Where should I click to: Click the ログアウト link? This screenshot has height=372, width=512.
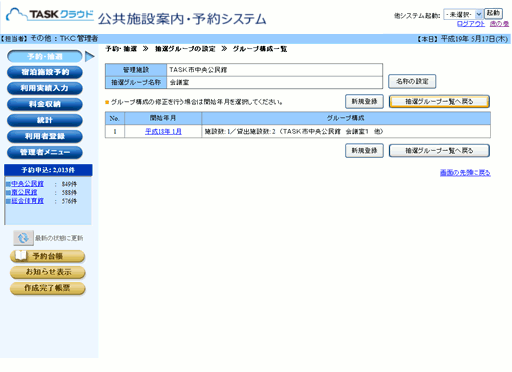click(x=471, y=24)
